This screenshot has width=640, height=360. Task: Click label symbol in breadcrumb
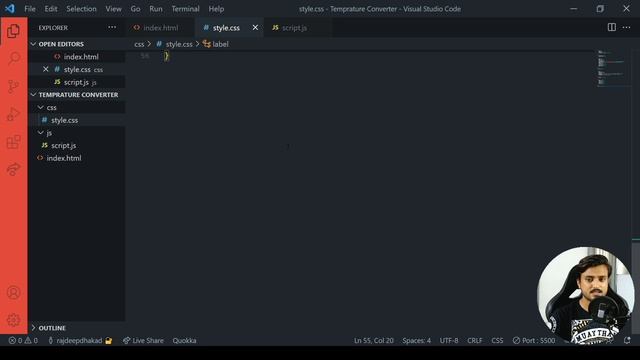216,44
